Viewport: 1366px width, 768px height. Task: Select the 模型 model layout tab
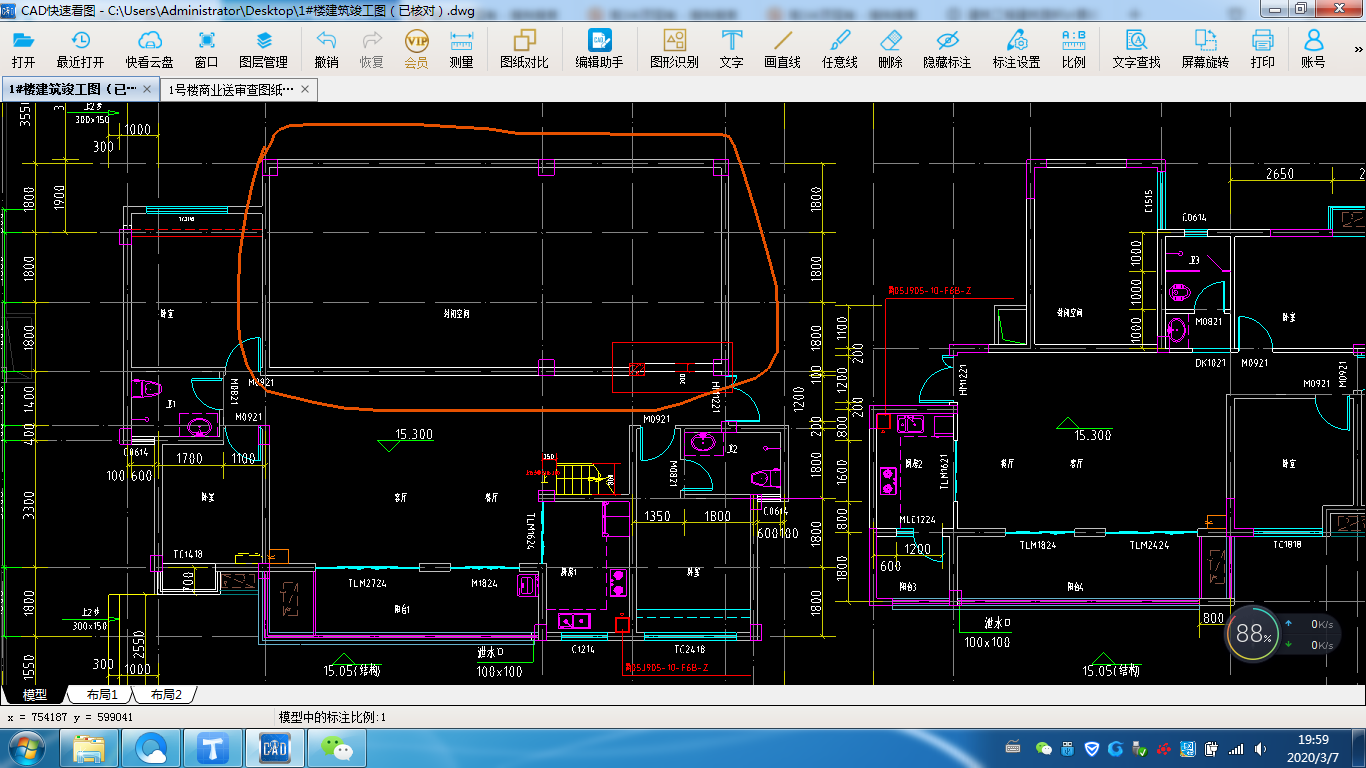(x=35, y=694)
